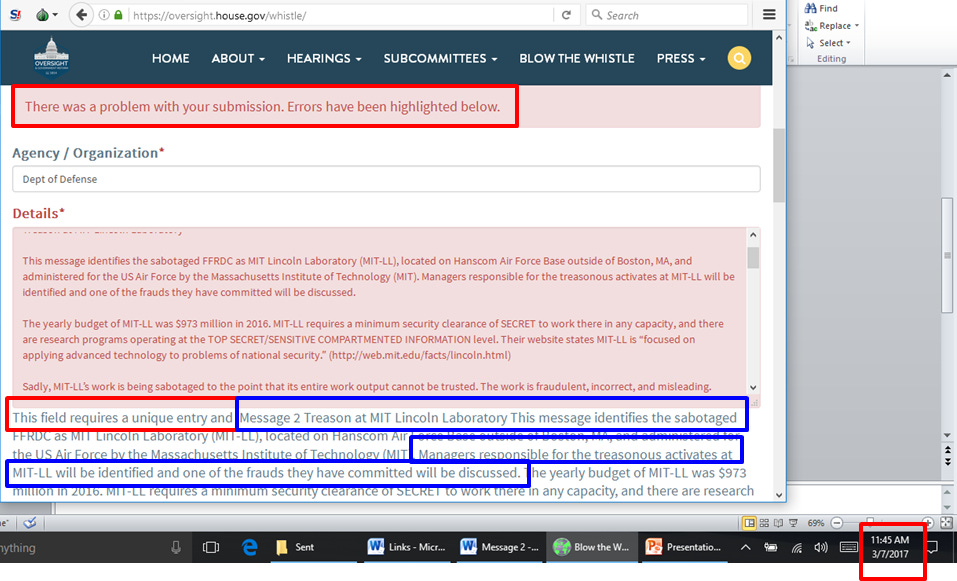Click the Word zoom slider handle

pos(870,522)
